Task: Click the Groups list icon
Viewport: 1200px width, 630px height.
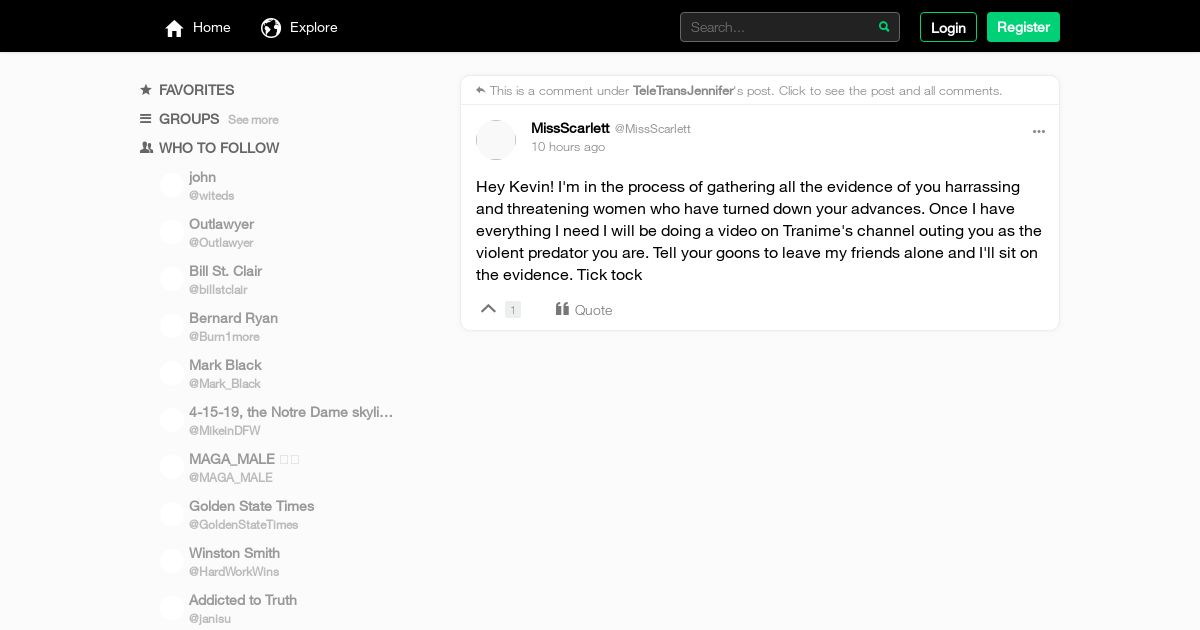Action: 146,119
